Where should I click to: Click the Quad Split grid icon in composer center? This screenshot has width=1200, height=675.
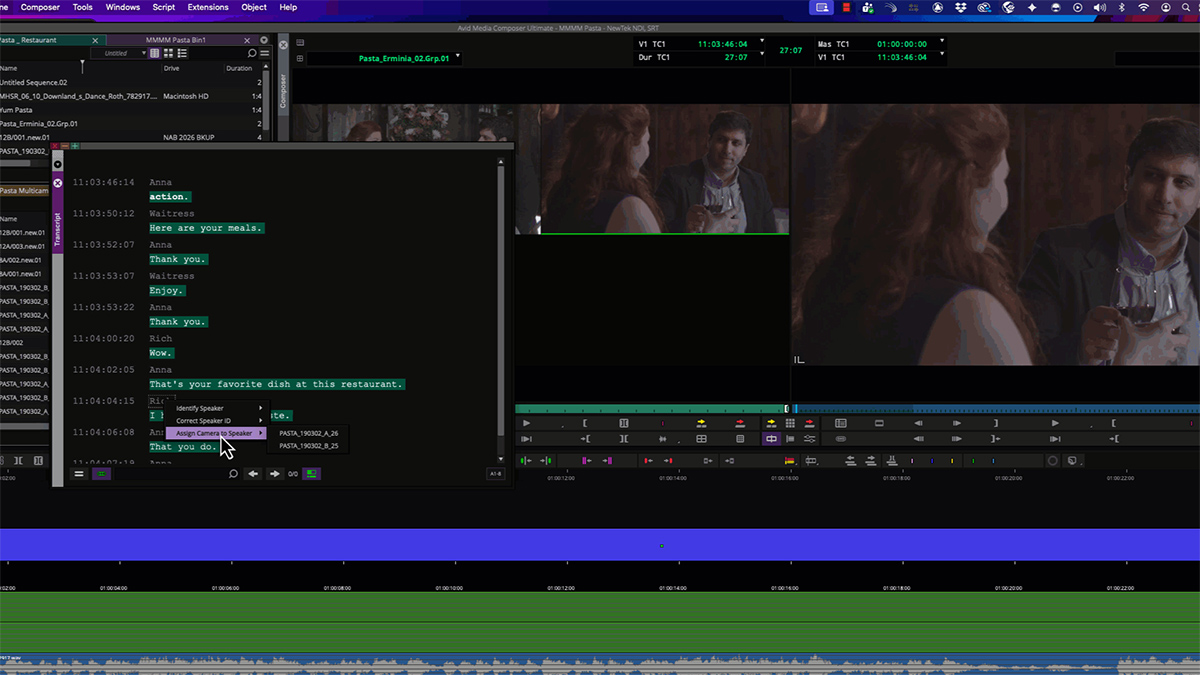click(x=790, y=423)
